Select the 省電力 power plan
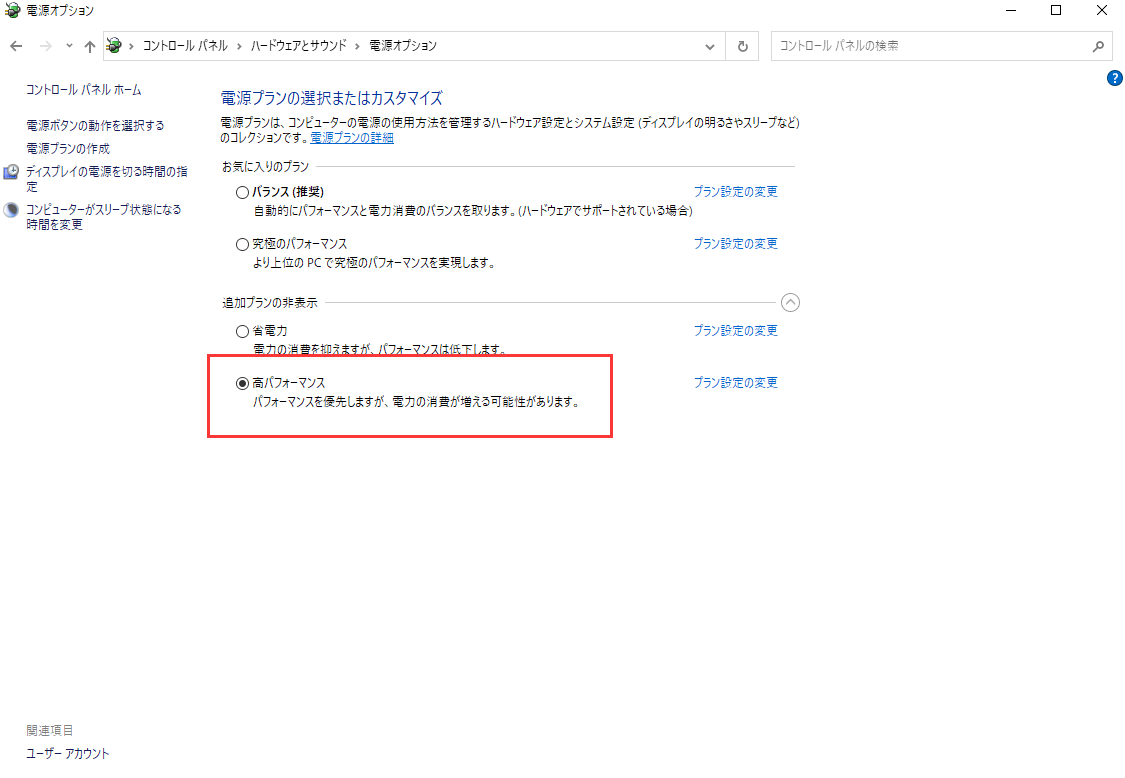Viewport: 1125px width, 778px height. [242, 331]
